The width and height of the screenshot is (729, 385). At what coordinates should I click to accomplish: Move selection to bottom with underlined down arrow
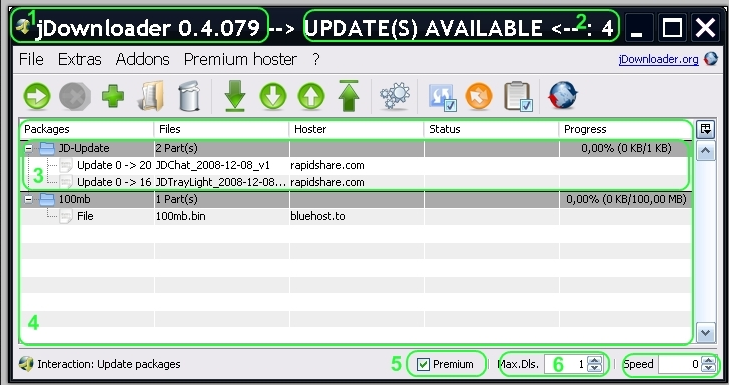235,96
